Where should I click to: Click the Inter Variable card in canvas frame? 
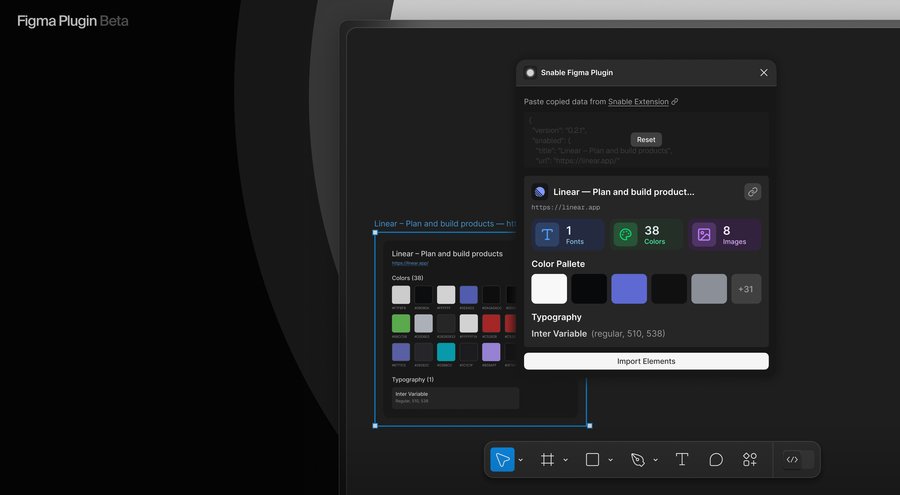click(x=456, y=397)
